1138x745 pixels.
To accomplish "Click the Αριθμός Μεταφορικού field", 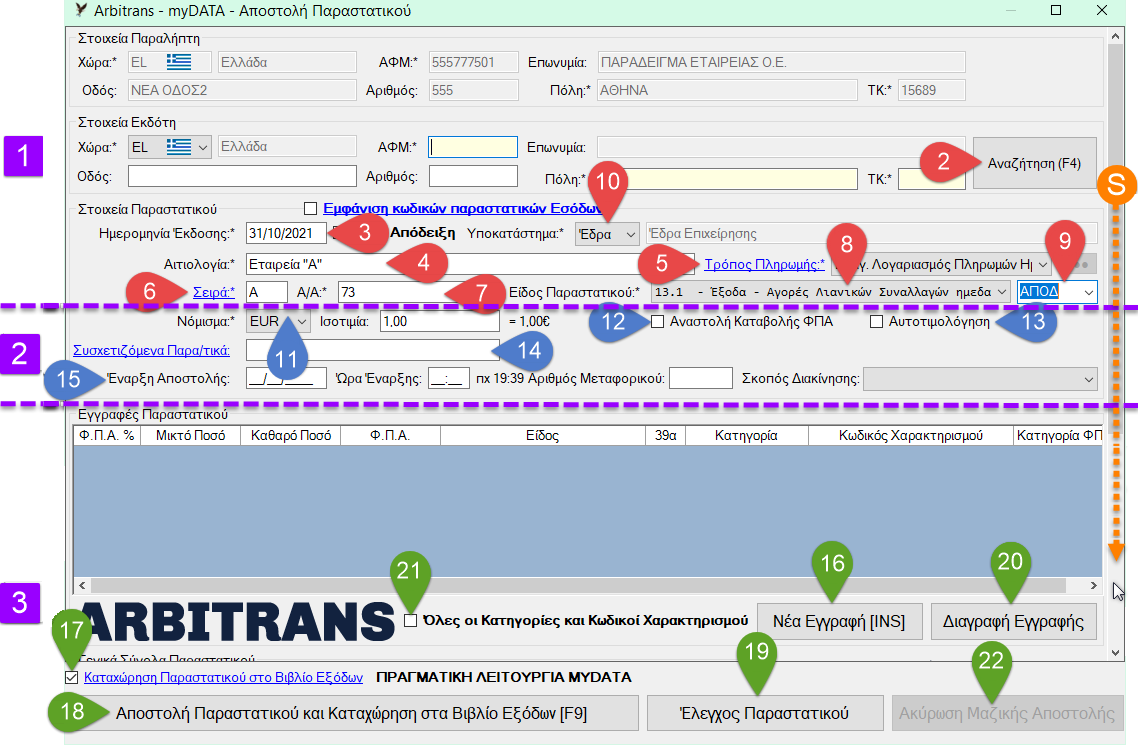I will pyautogui.click(x=700, y=379).
